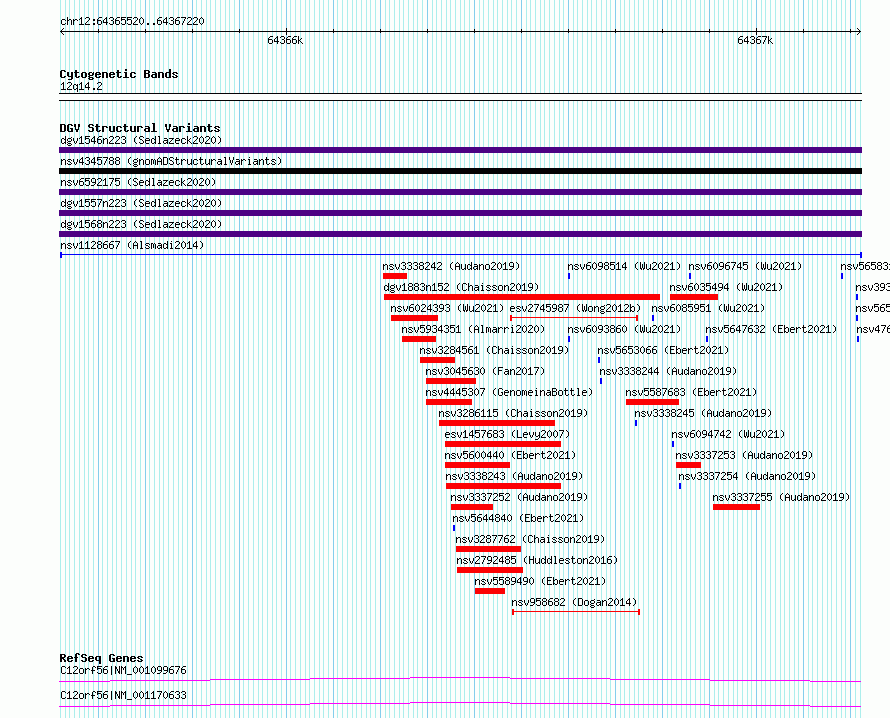890x718 pixels.
Task: Open nsv6098514 (Wu2021) variant
Action: click(624, 266)
